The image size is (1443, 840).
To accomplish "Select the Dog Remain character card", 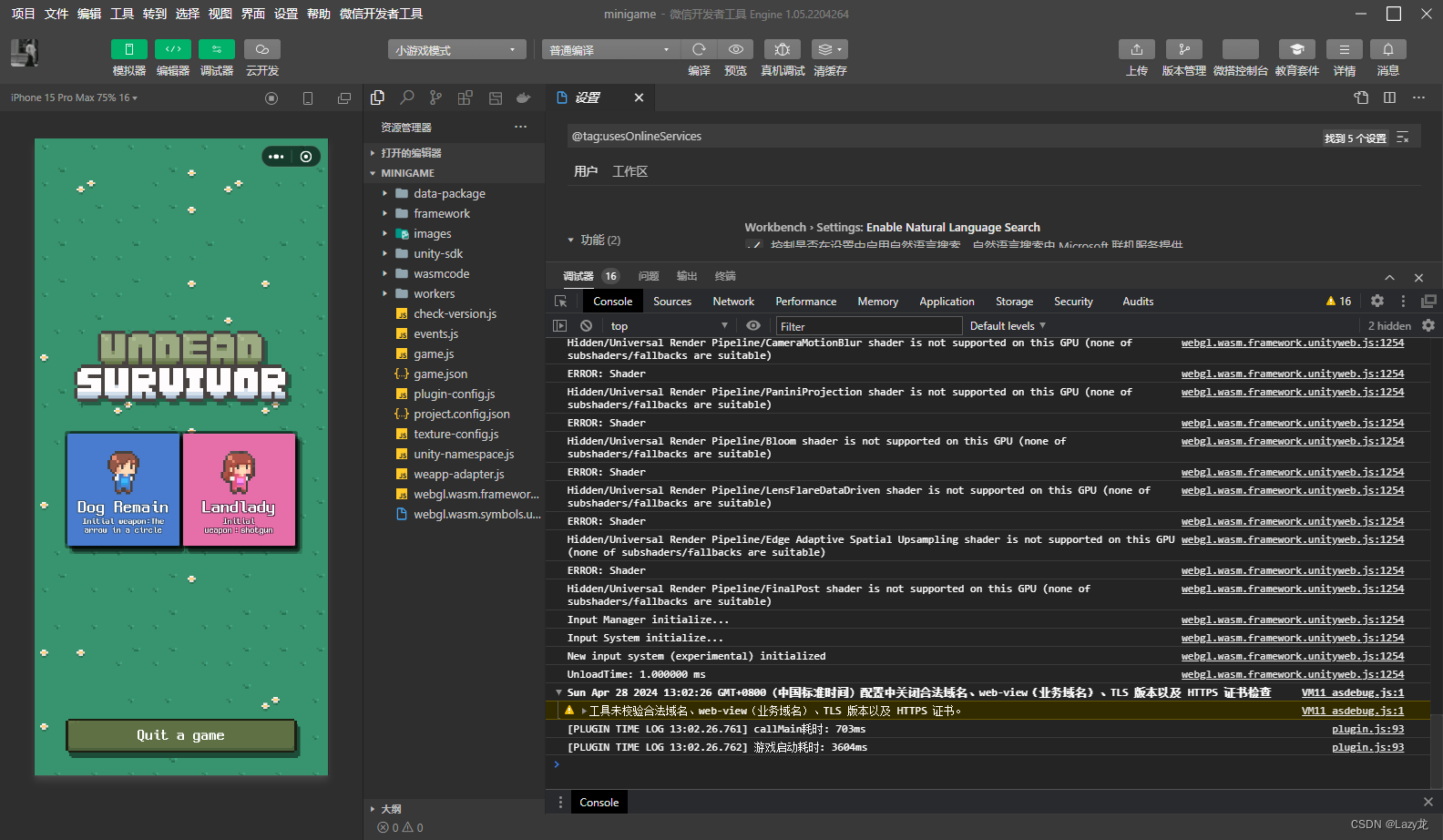I will [x=123, y=489].
